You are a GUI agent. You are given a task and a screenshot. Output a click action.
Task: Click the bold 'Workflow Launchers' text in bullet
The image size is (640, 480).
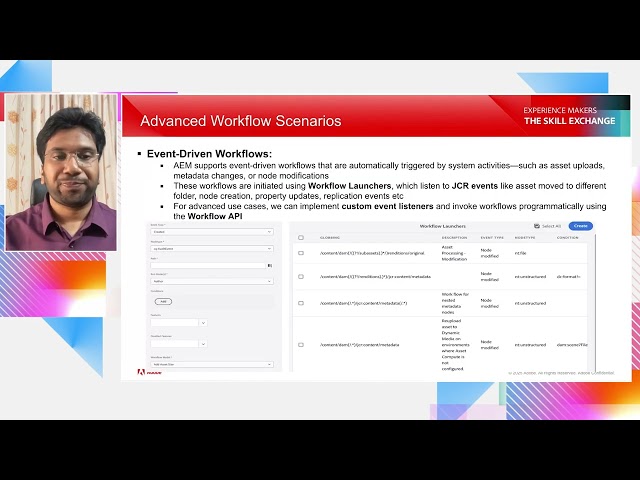coord(349,186)
